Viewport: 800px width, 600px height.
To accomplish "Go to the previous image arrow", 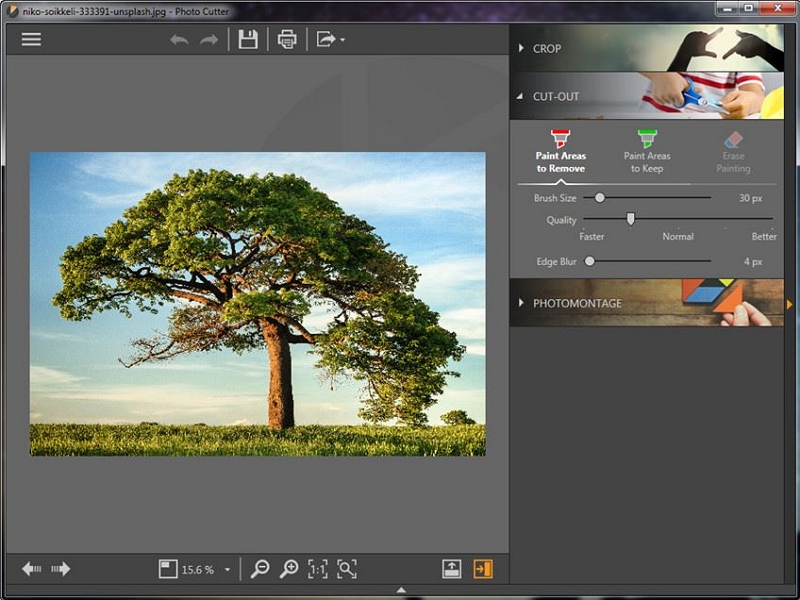I will pos(32,569).
